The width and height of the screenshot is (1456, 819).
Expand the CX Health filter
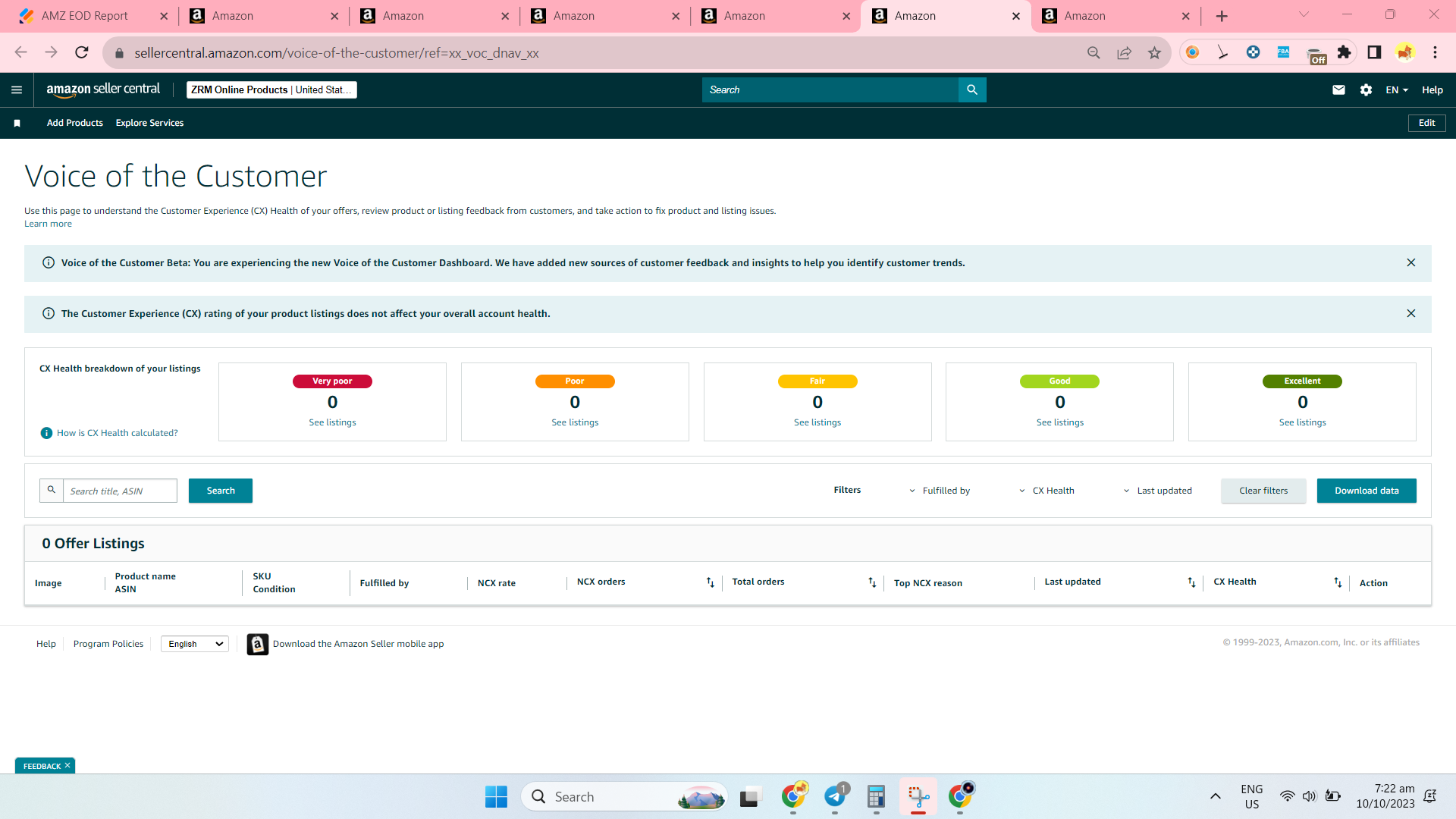pos(1046,491)
